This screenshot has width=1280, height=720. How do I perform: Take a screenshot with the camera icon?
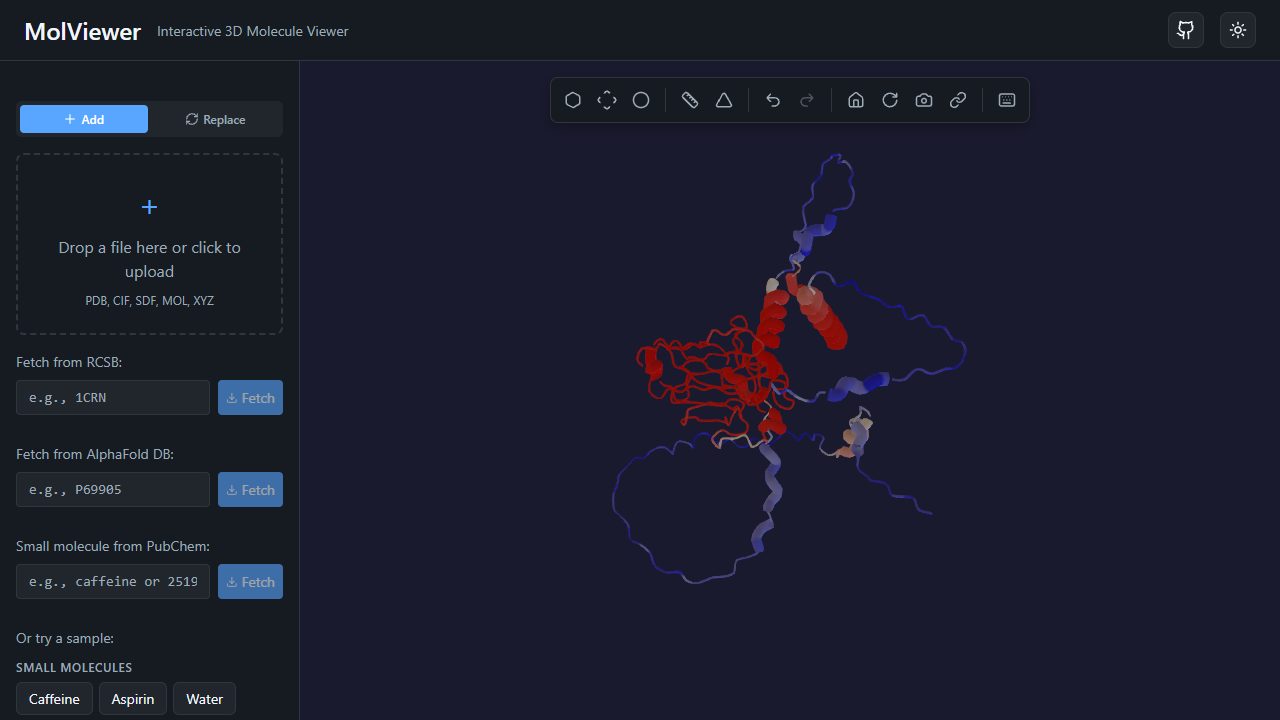click(924, 100)
